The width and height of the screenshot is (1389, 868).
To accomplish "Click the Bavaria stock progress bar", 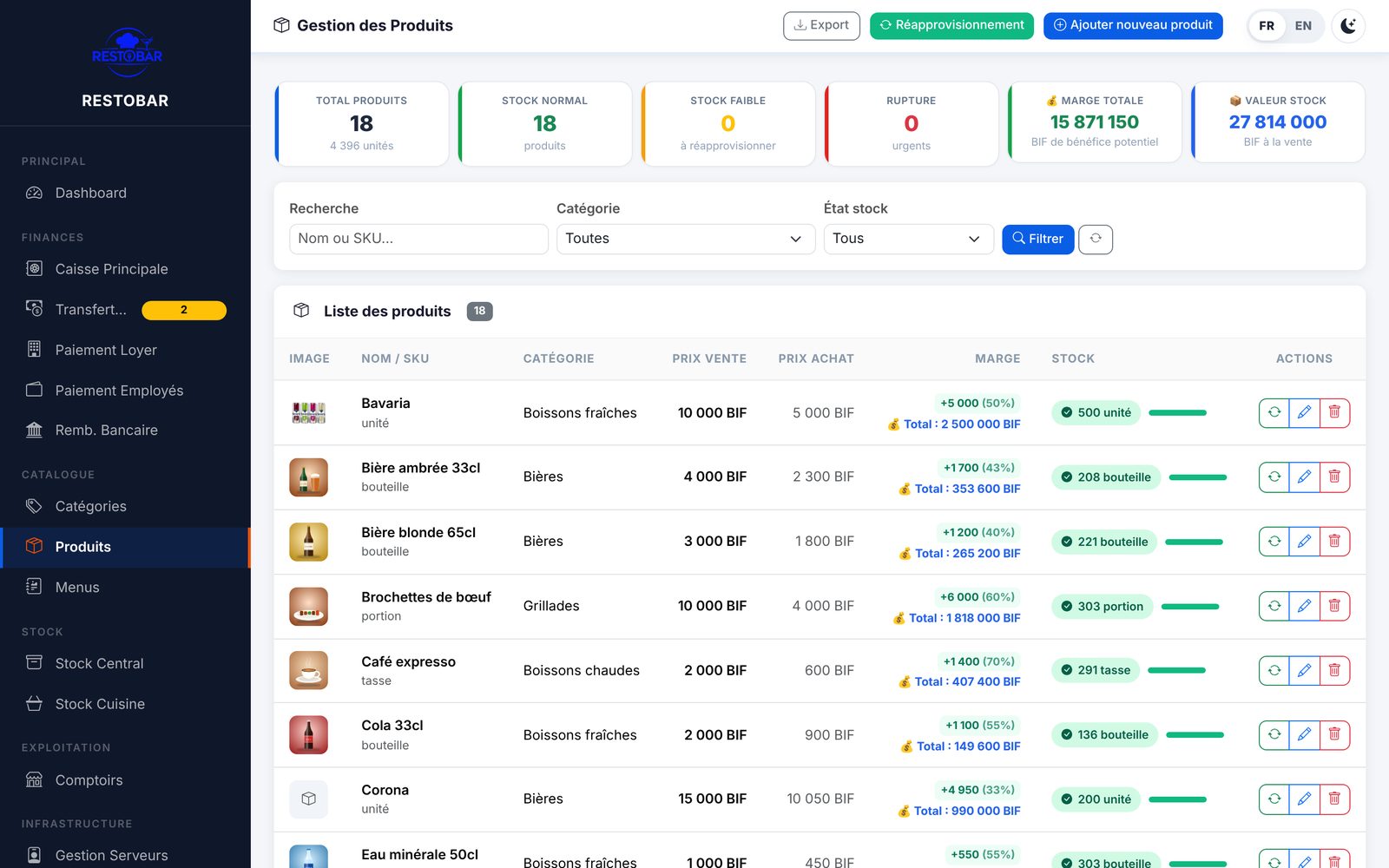I will coord(1177,413).
